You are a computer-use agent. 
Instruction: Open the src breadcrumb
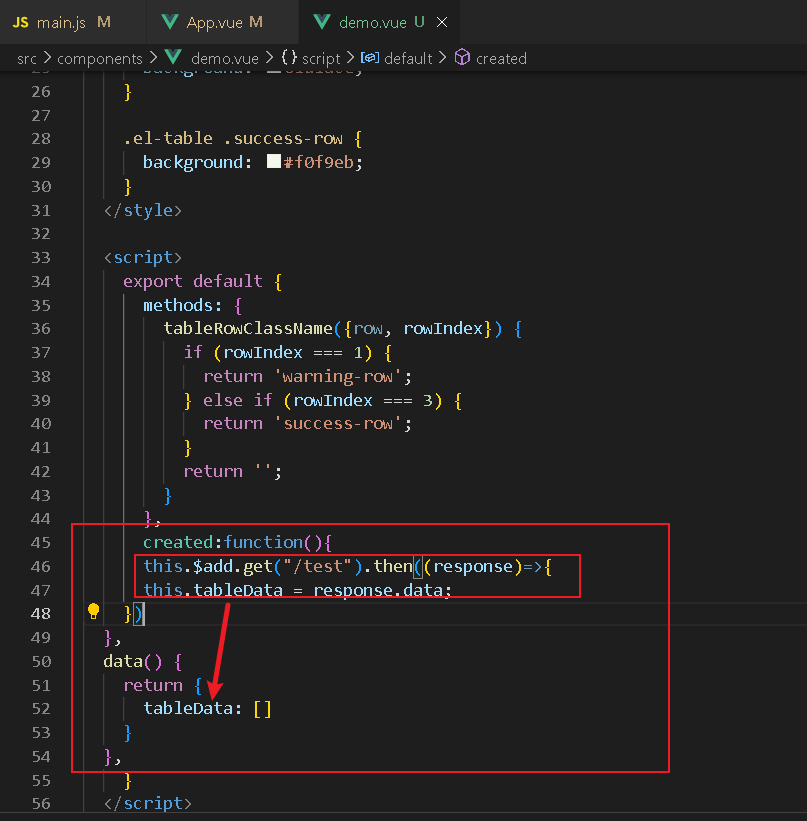[27, 59]
